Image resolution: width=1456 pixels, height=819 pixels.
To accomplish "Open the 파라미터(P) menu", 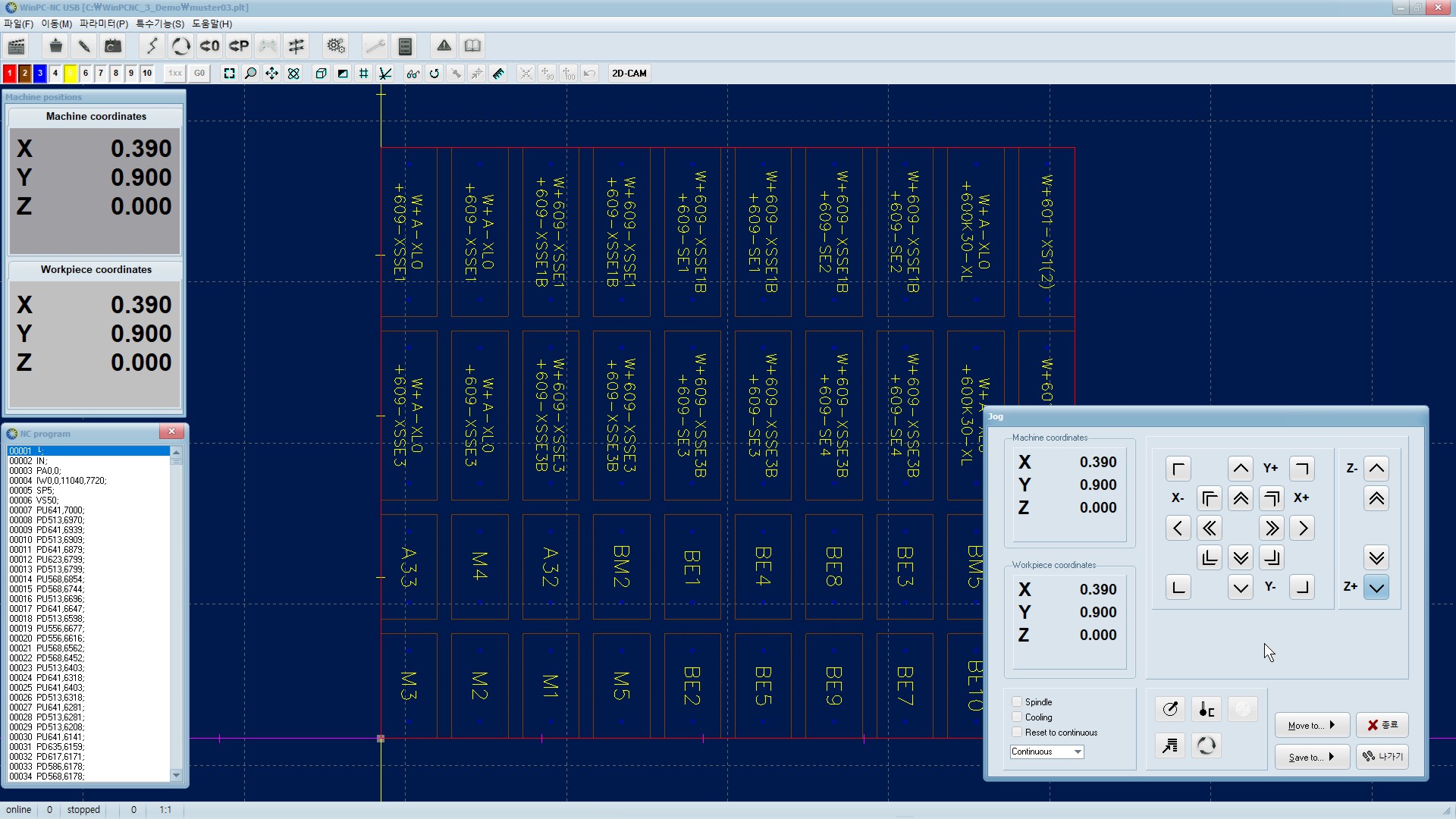I will (x=104, y=24).
